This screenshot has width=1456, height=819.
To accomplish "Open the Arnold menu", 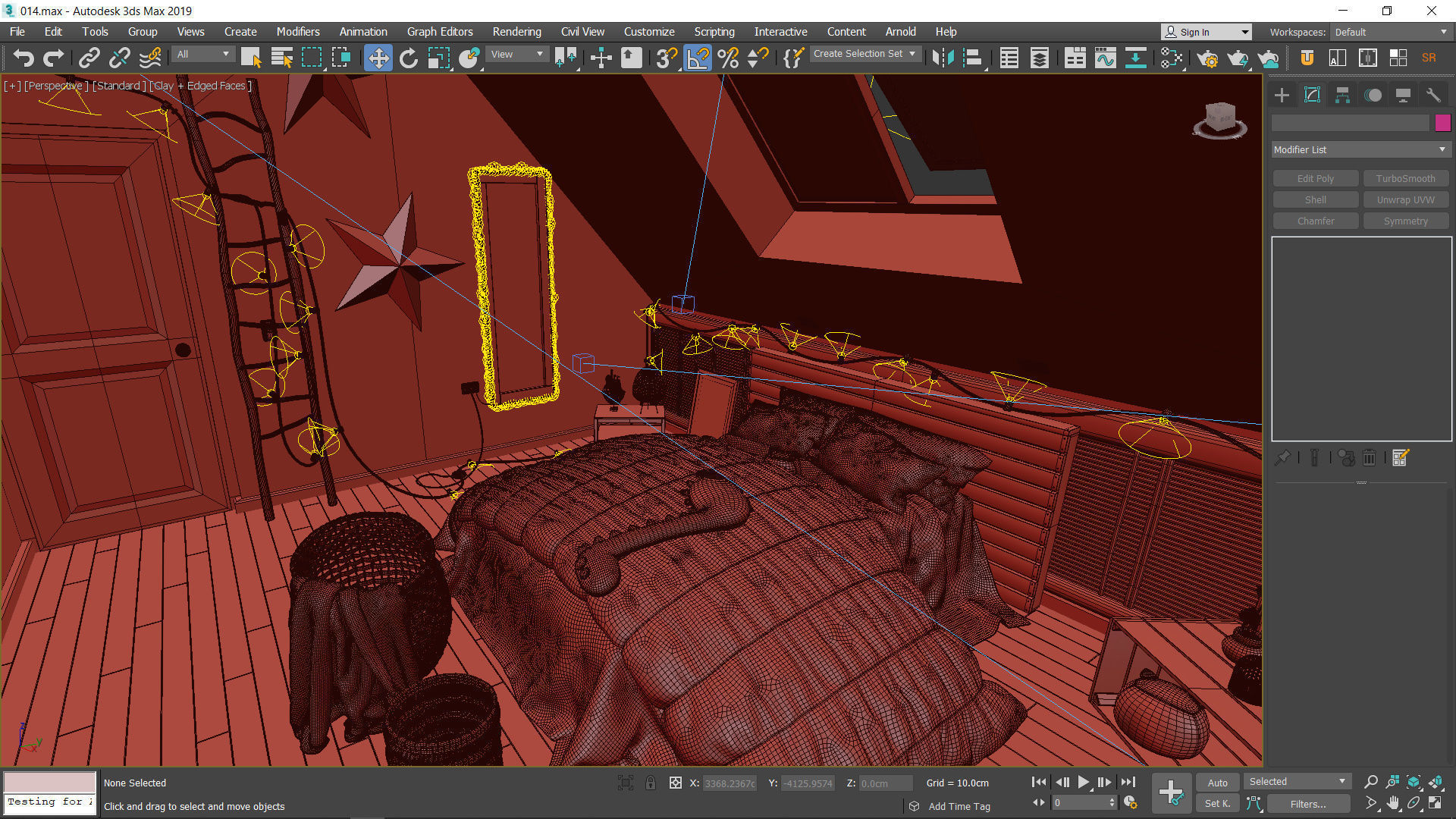I will point(900,32).
